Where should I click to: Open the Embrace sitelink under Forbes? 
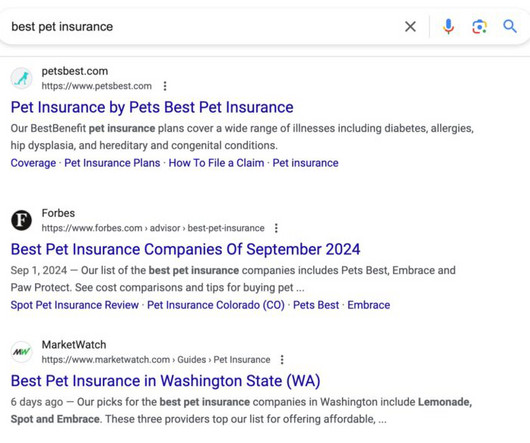369,305
